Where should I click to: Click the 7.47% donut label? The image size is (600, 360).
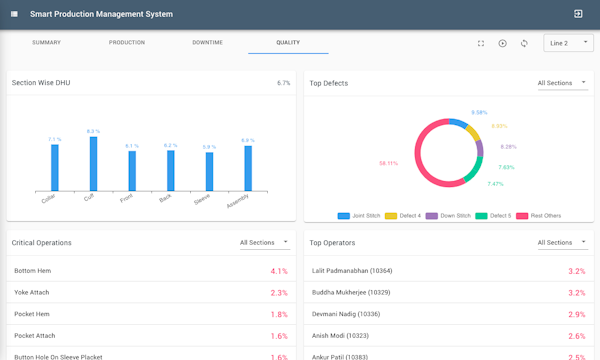tap(496, 184)
